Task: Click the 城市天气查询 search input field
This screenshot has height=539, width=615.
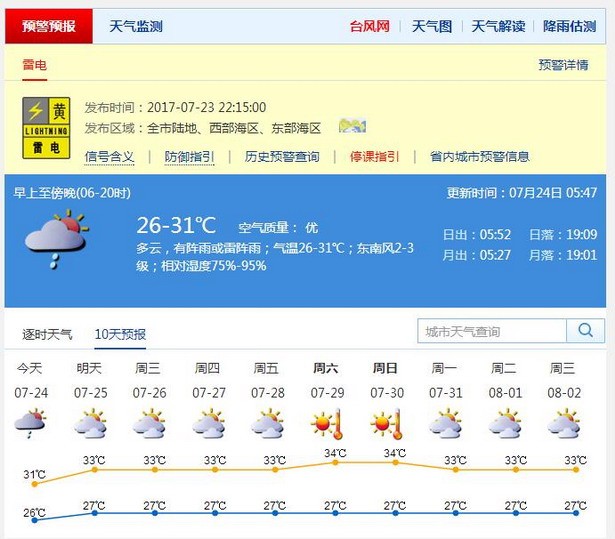Action: [492, 331]
